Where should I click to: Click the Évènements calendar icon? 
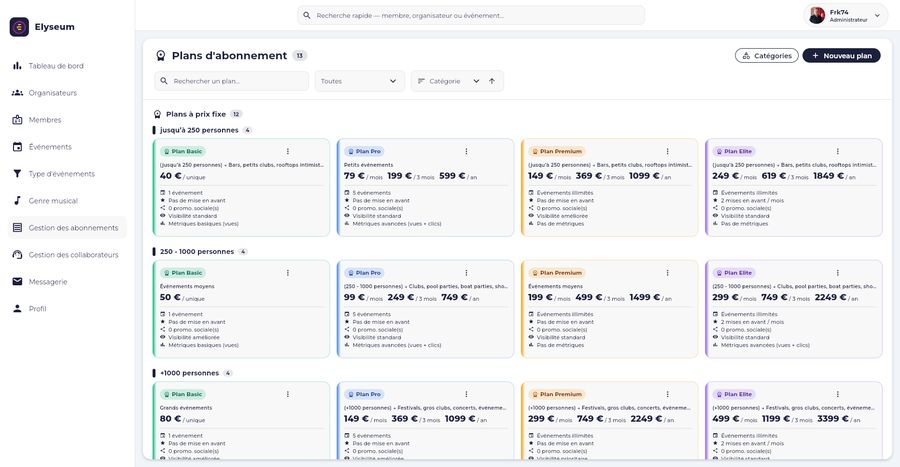pos(17,147)
